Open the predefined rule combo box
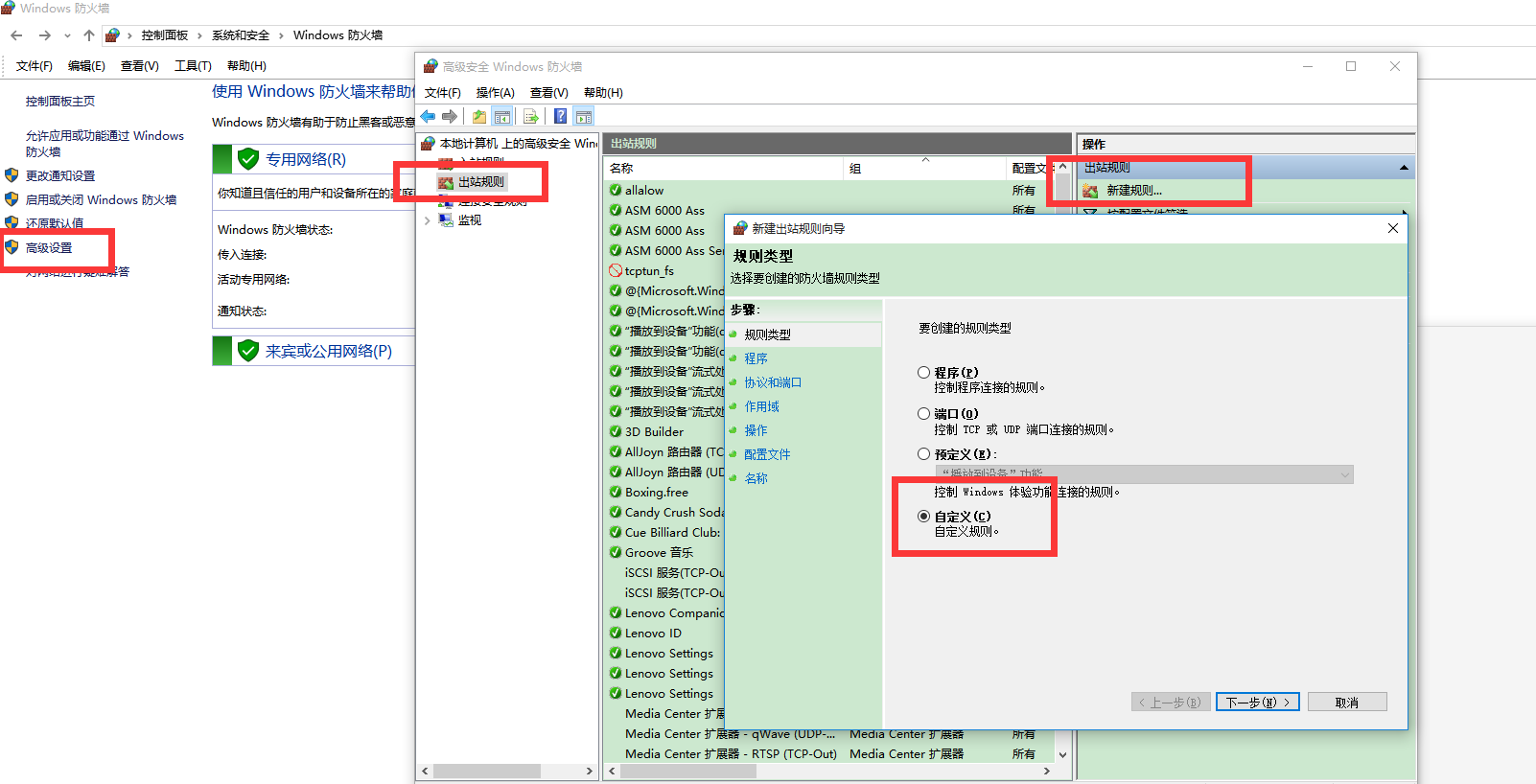This screenshot has height=784, width=1536. [1144, 474]
